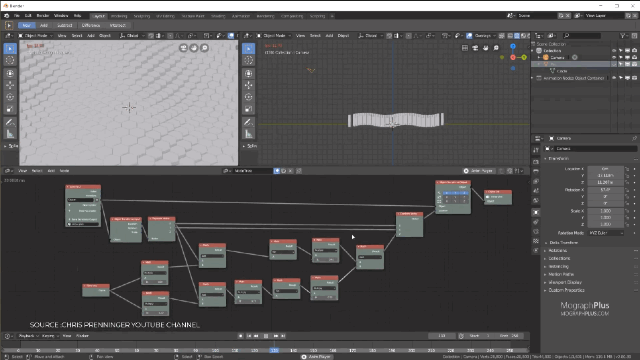Click the timeline current frame marker
The width and height of the screenshot is (640, 360).
coord(274,350)
